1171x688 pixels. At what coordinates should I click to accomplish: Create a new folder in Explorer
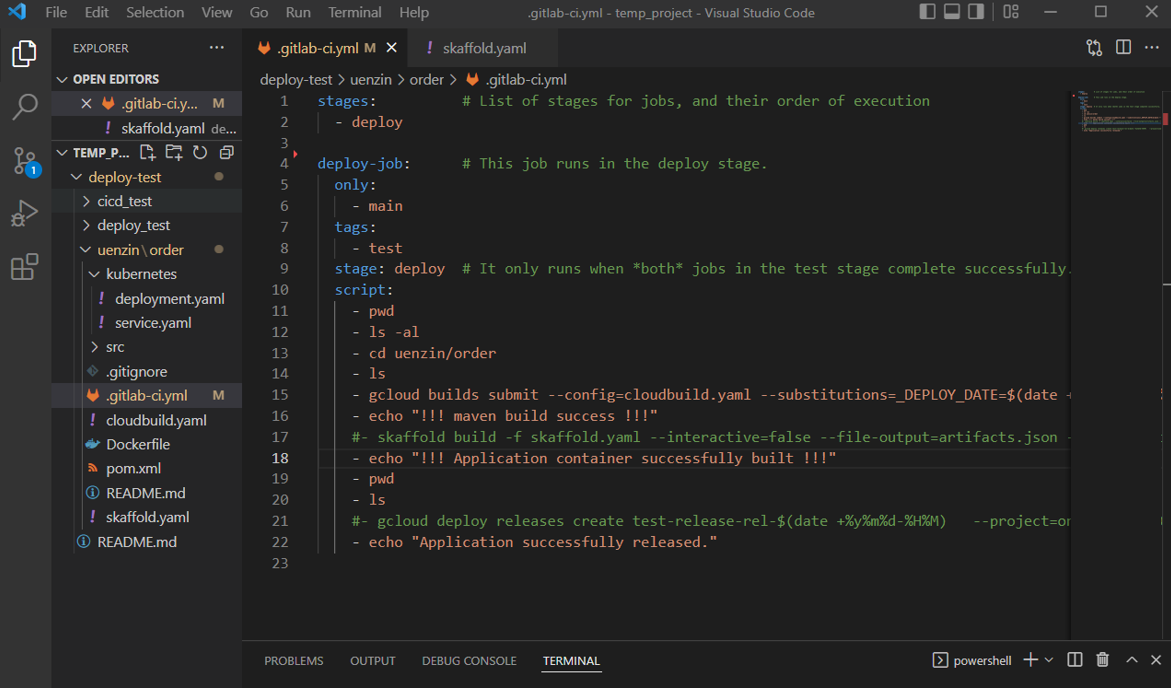pos(173,152)
